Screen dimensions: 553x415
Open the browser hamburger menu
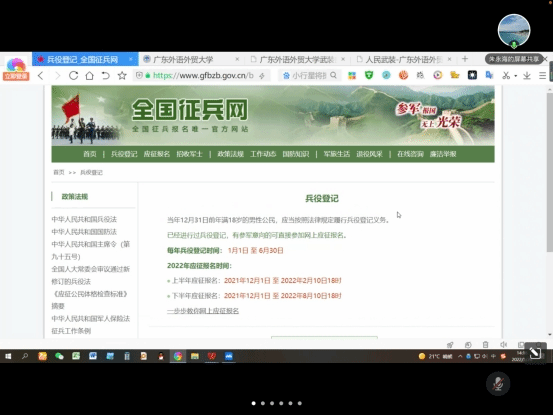click(542, 75)
